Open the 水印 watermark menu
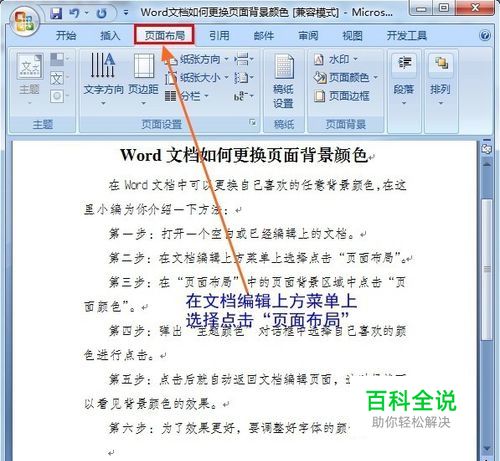 [x=336, y=60]
